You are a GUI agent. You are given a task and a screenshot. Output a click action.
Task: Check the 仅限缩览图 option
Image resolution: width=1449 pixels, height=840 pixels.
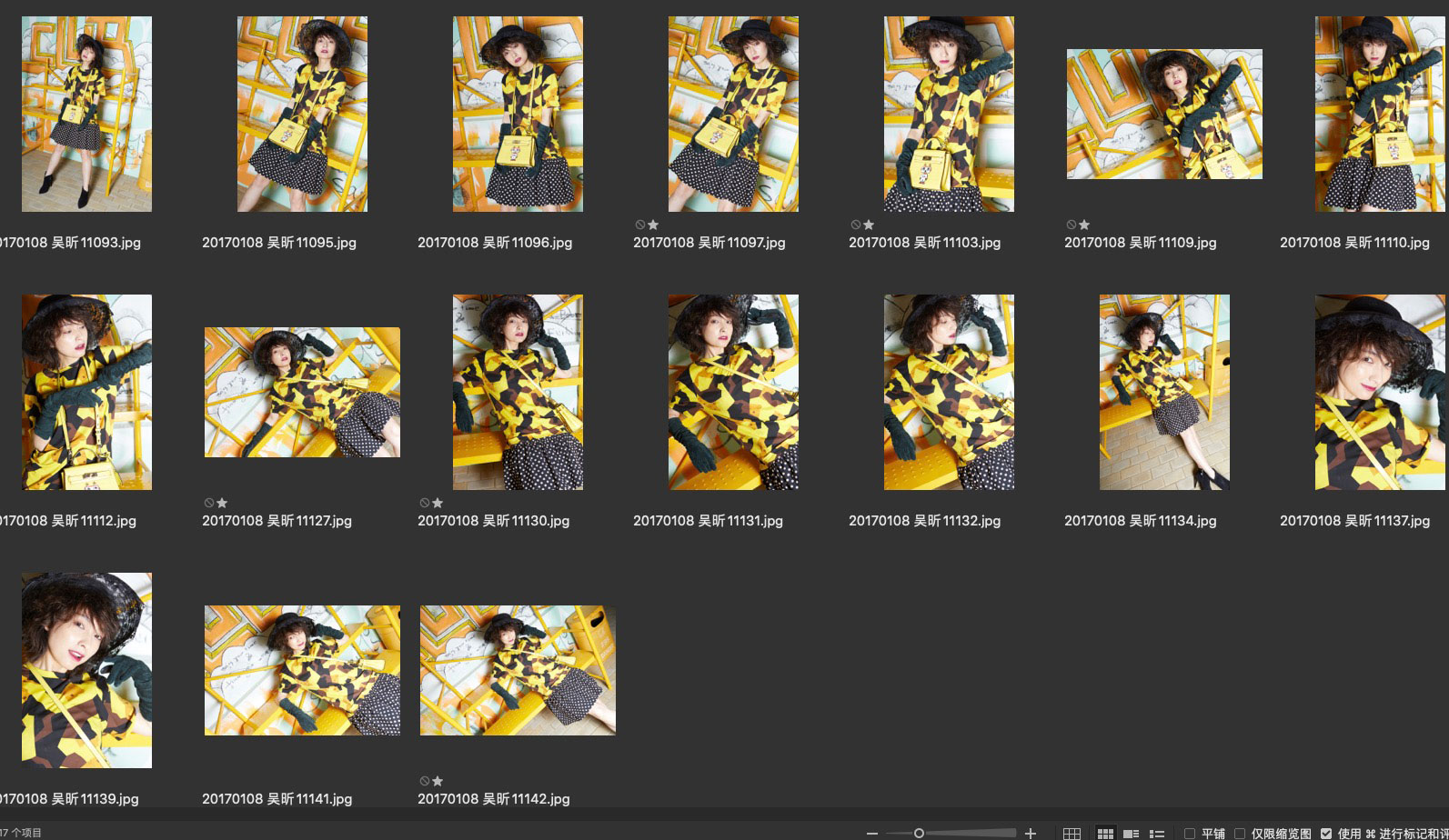1239,833
